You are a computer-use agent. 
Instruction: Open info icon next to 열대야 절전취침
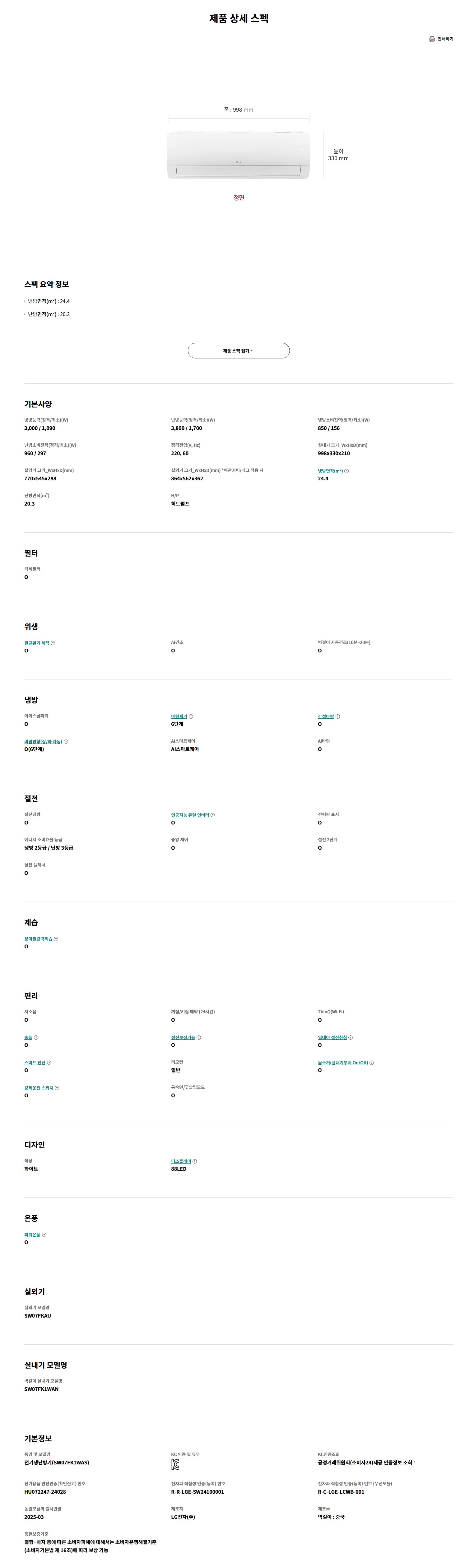pos(351,1037)
